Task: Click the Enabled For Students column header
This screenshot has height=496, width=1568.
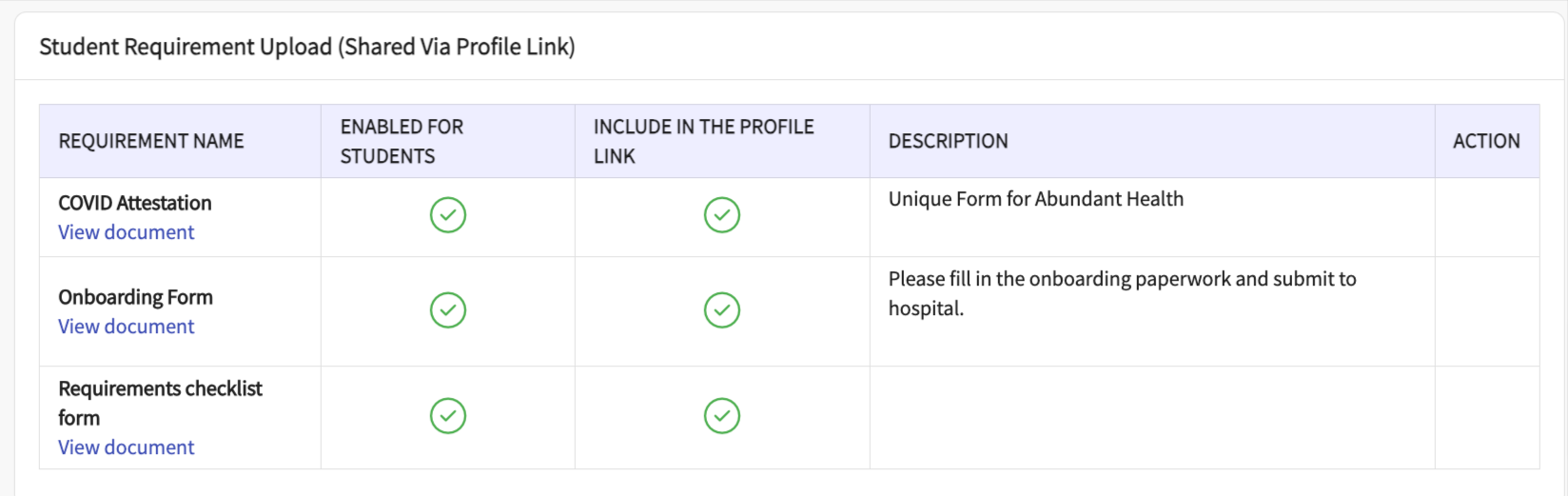Action: point(402,142)
